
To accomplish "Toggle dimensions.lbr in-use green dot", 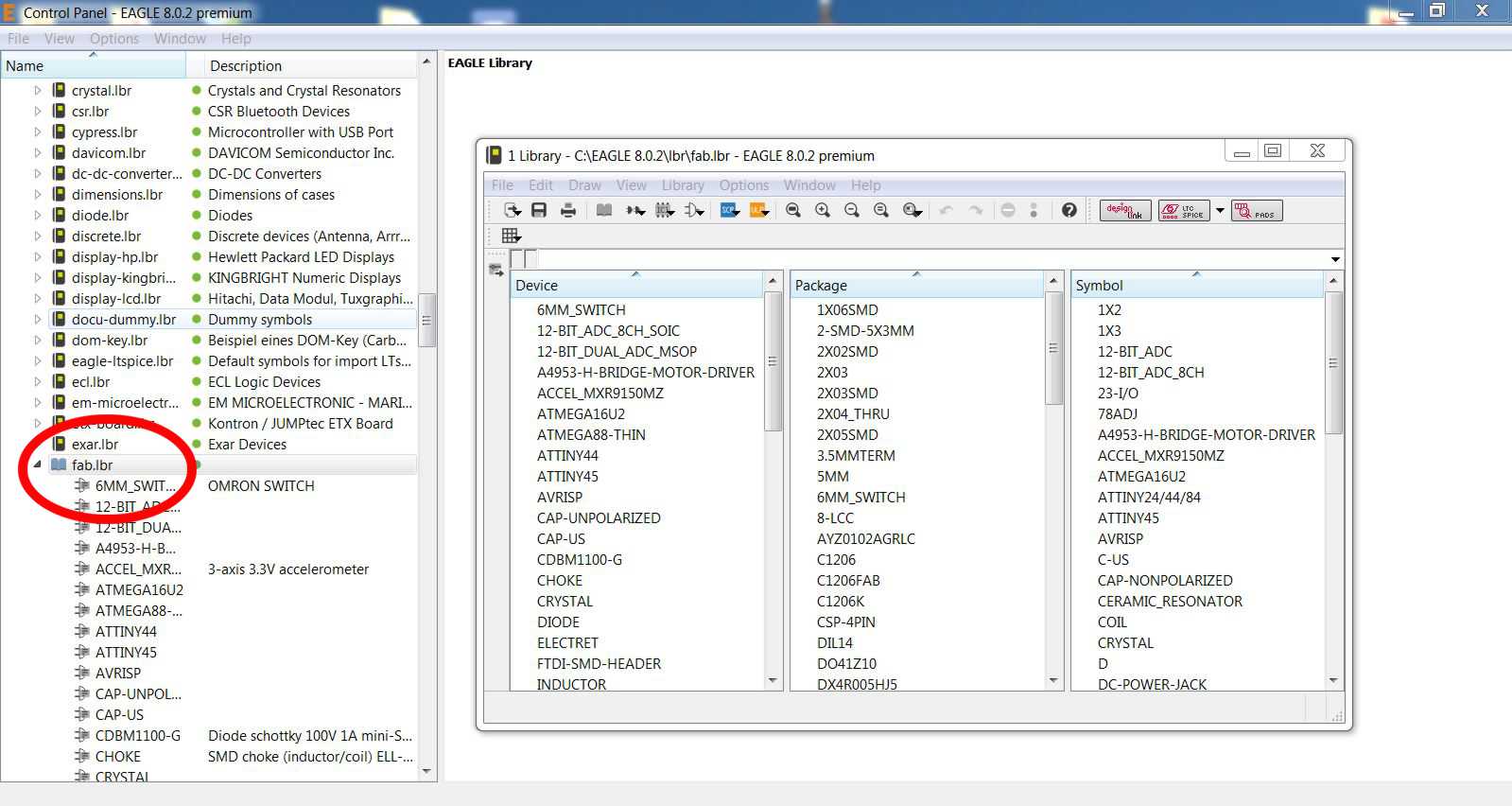I will pyautogui.click(x=197, y=195).
